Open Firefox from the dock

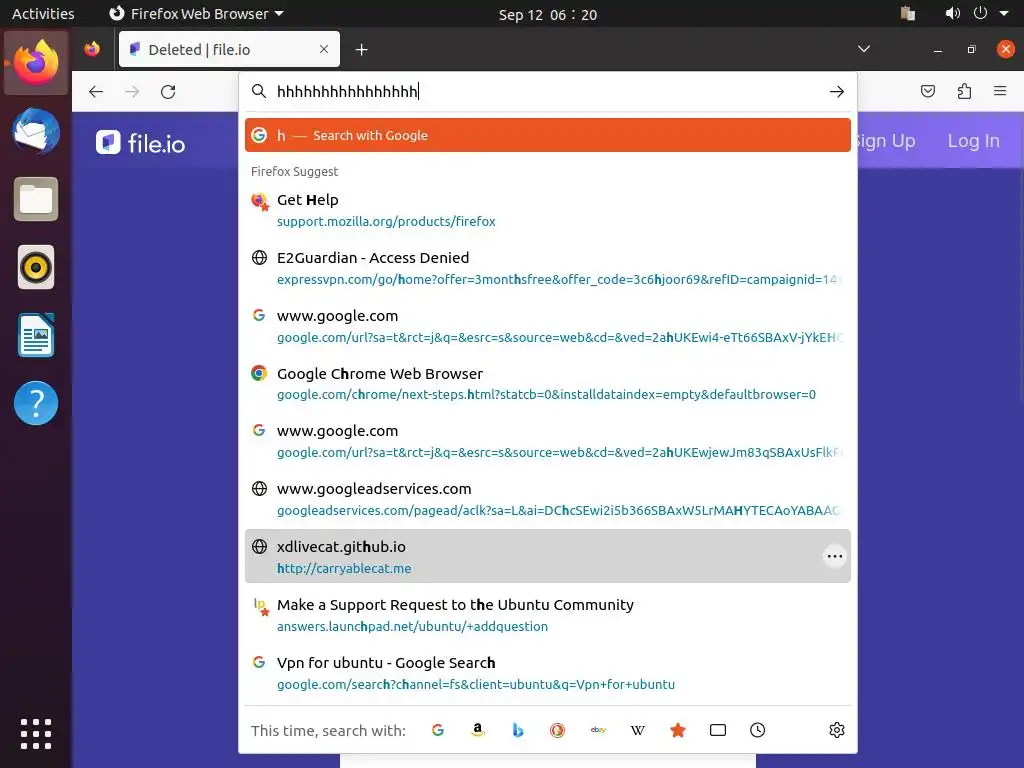coord(36,63)
